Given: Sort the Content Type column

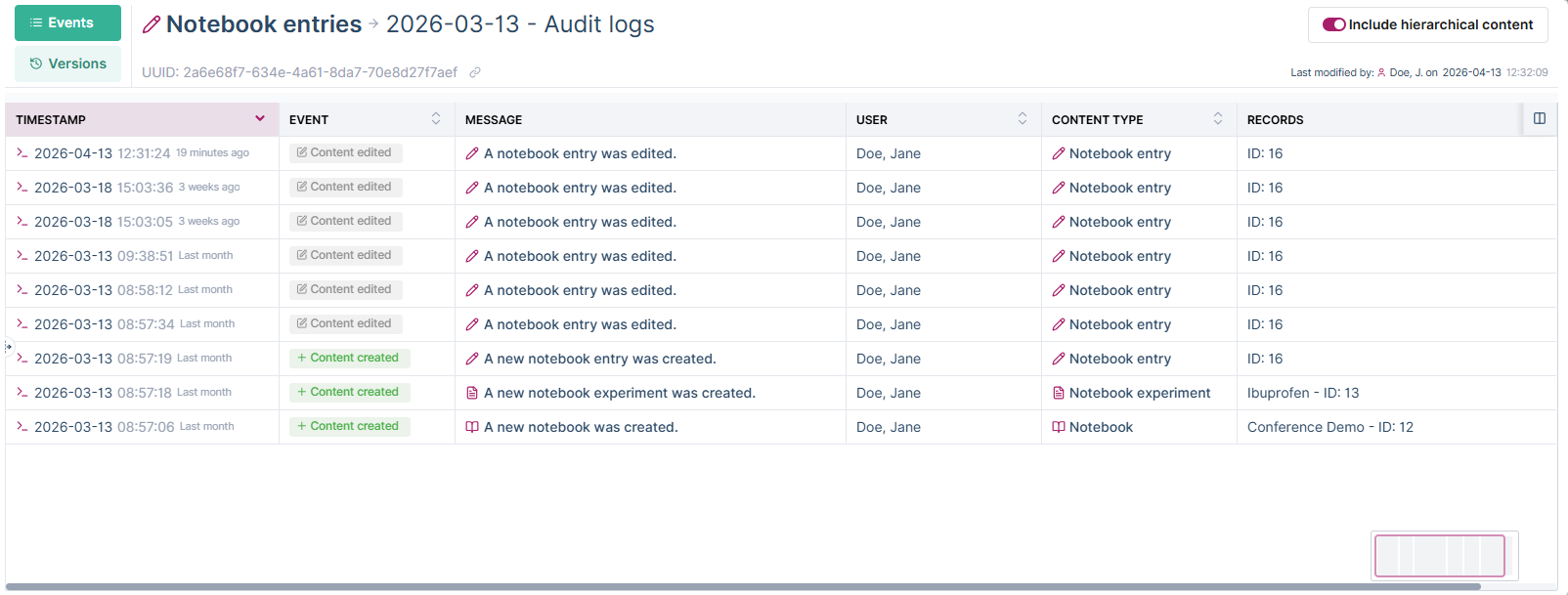Looking at the screenshot, I should coord(1218,119).
